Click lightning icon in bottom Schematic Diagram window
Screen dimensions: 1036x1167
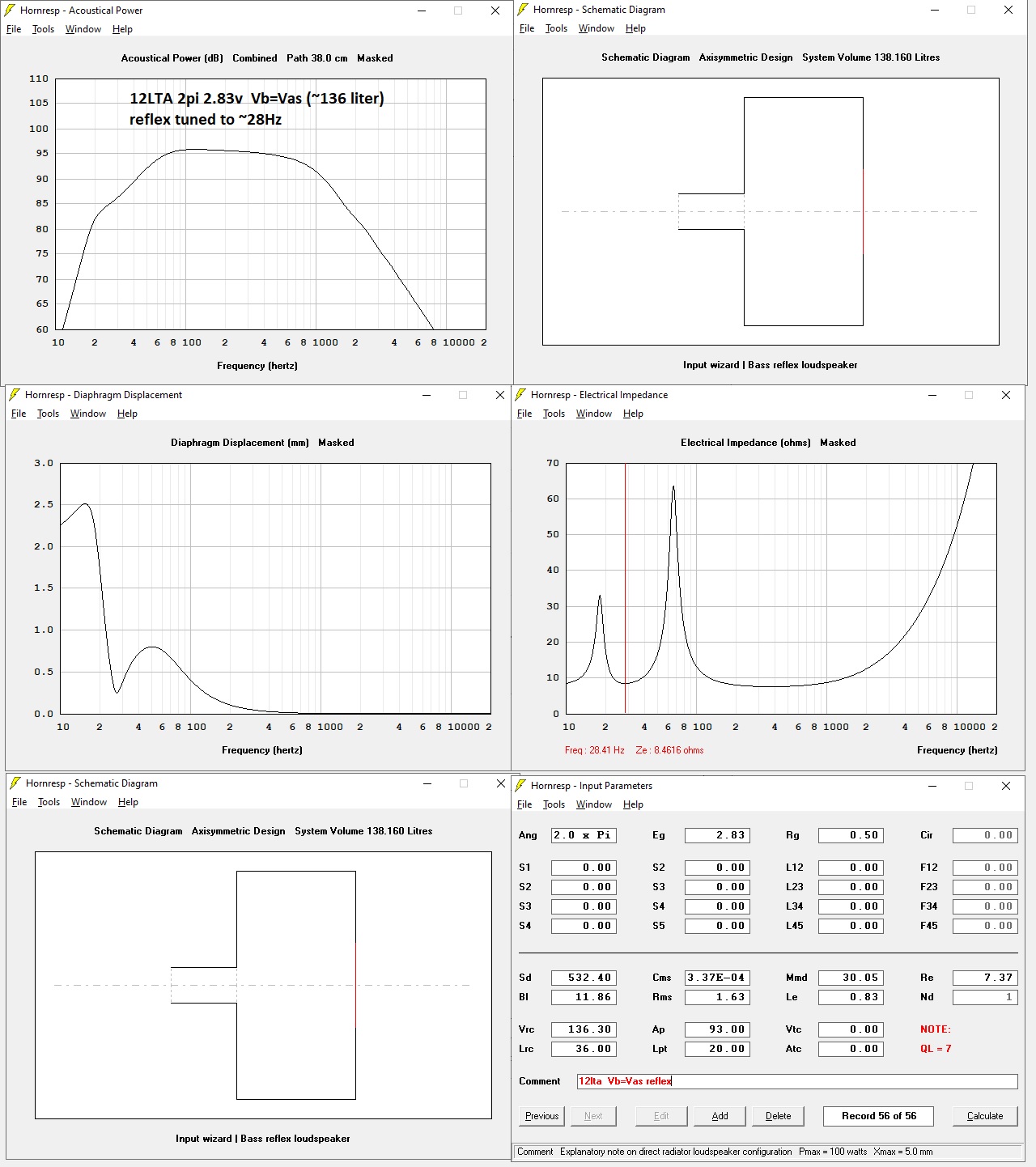16,783
